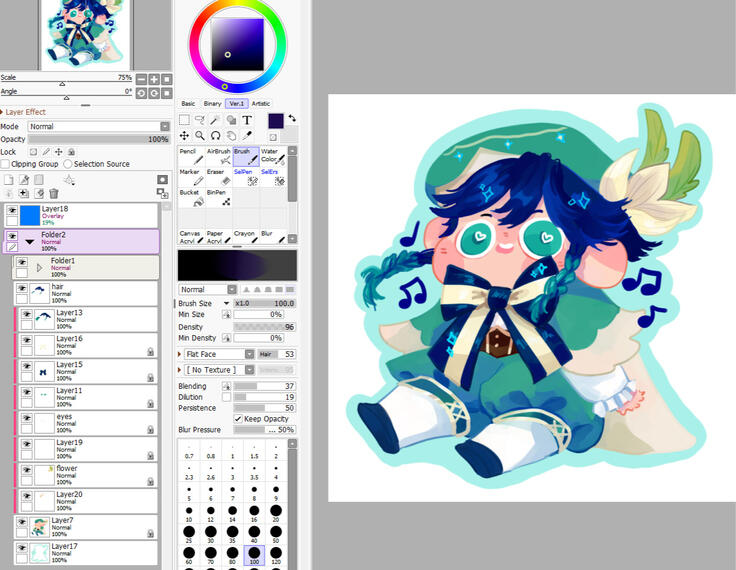The image size is (736, 570).
Task: Click the foreground color swatch
Action: click(276, 121)
